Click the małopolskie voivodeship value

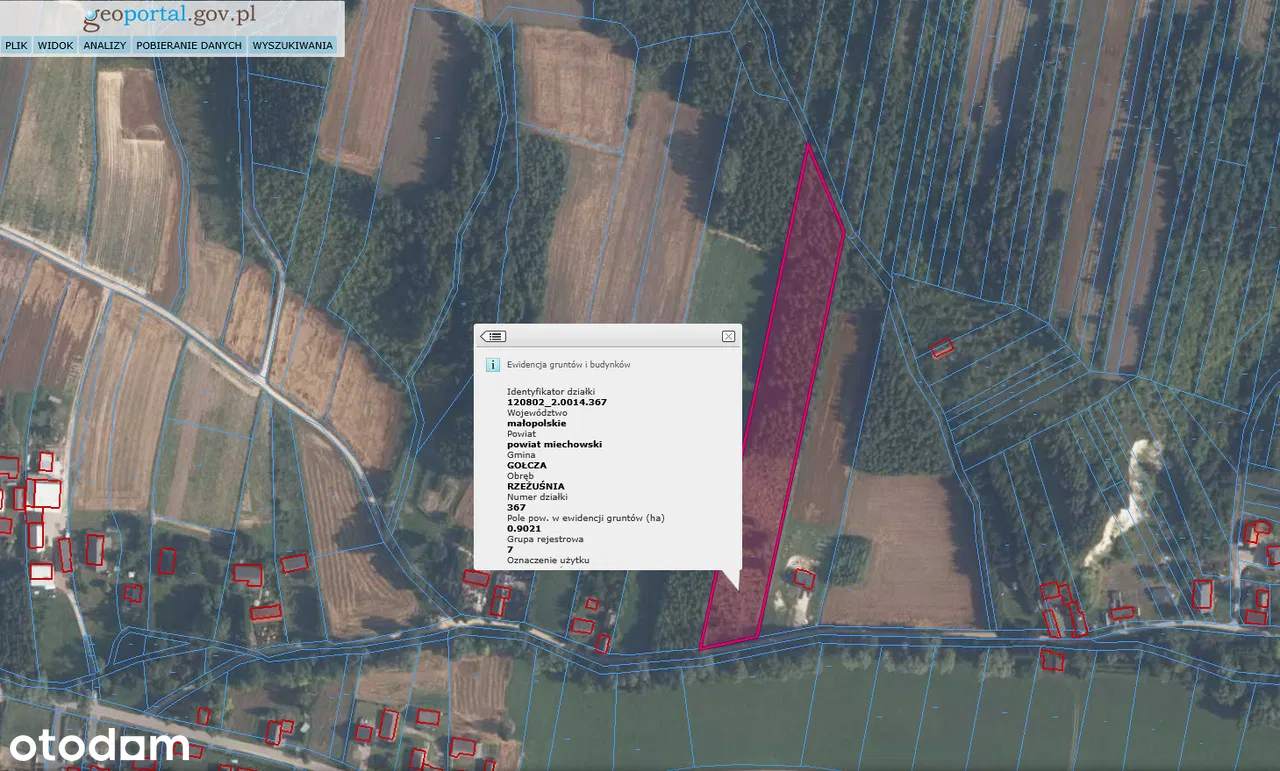[537, 423]
